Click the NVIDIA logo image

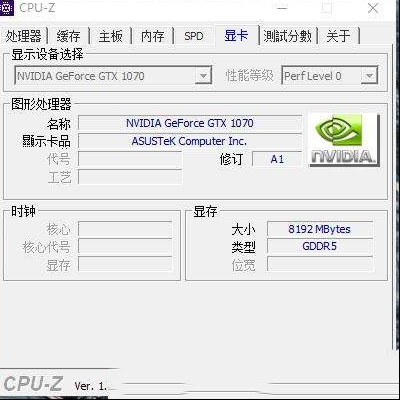344,140
